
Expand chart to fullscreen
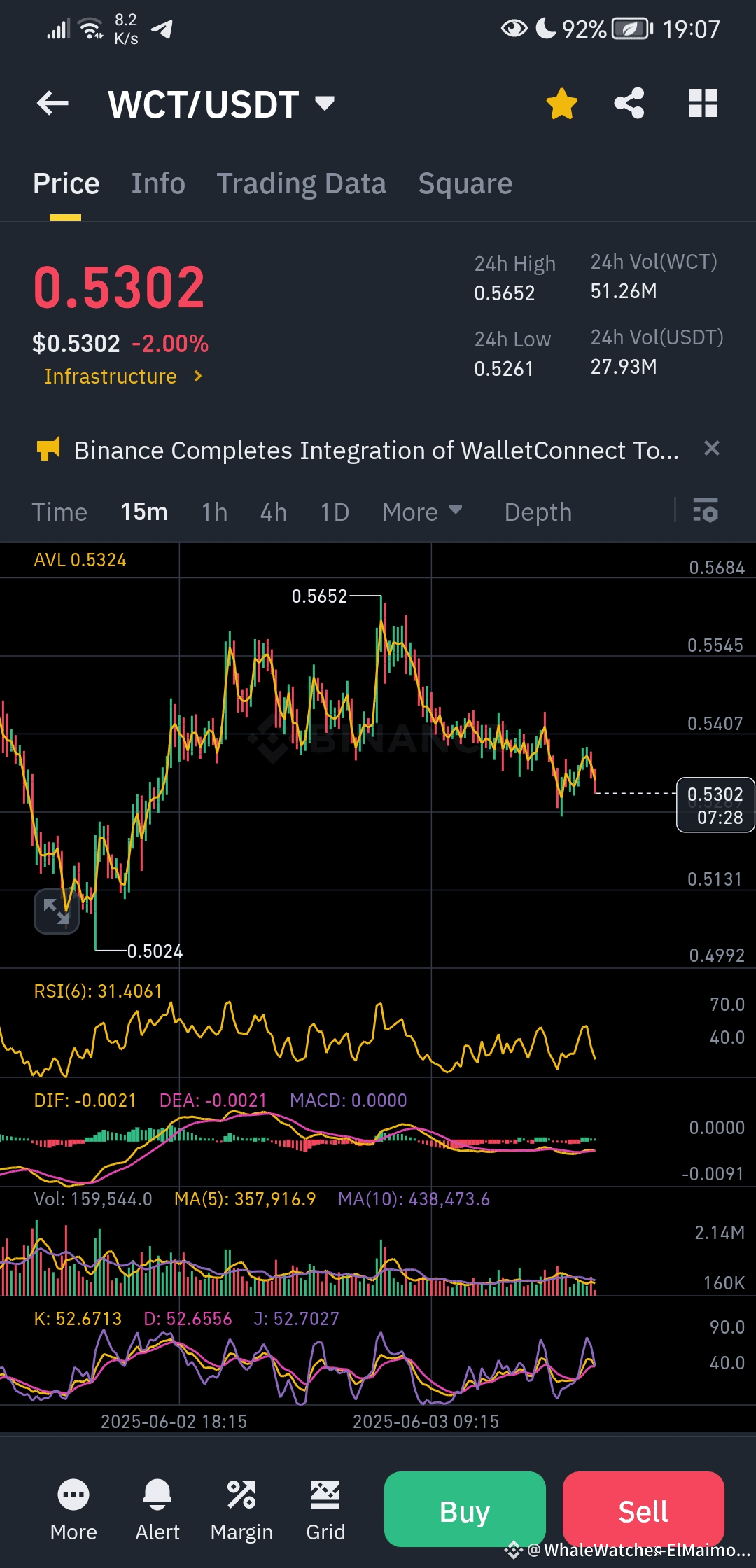[x=57, y=911]
